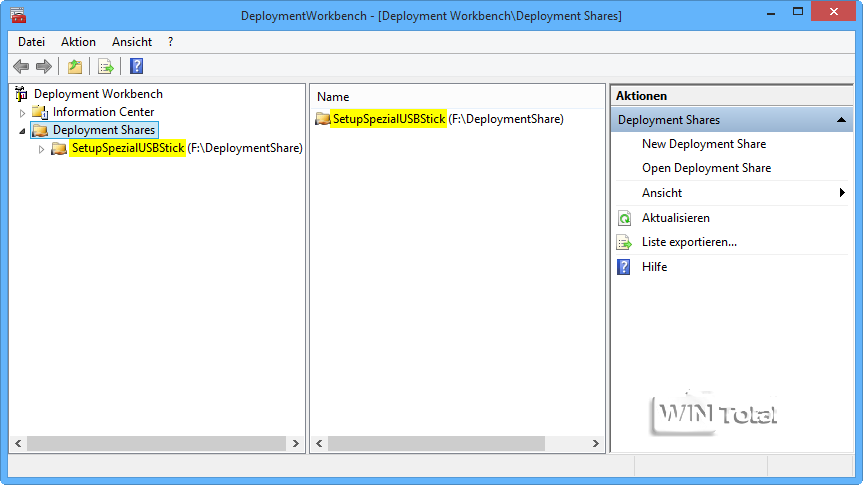Expand the Information Center node
This screenshot has height=485, width=863.
pos(23,113)
